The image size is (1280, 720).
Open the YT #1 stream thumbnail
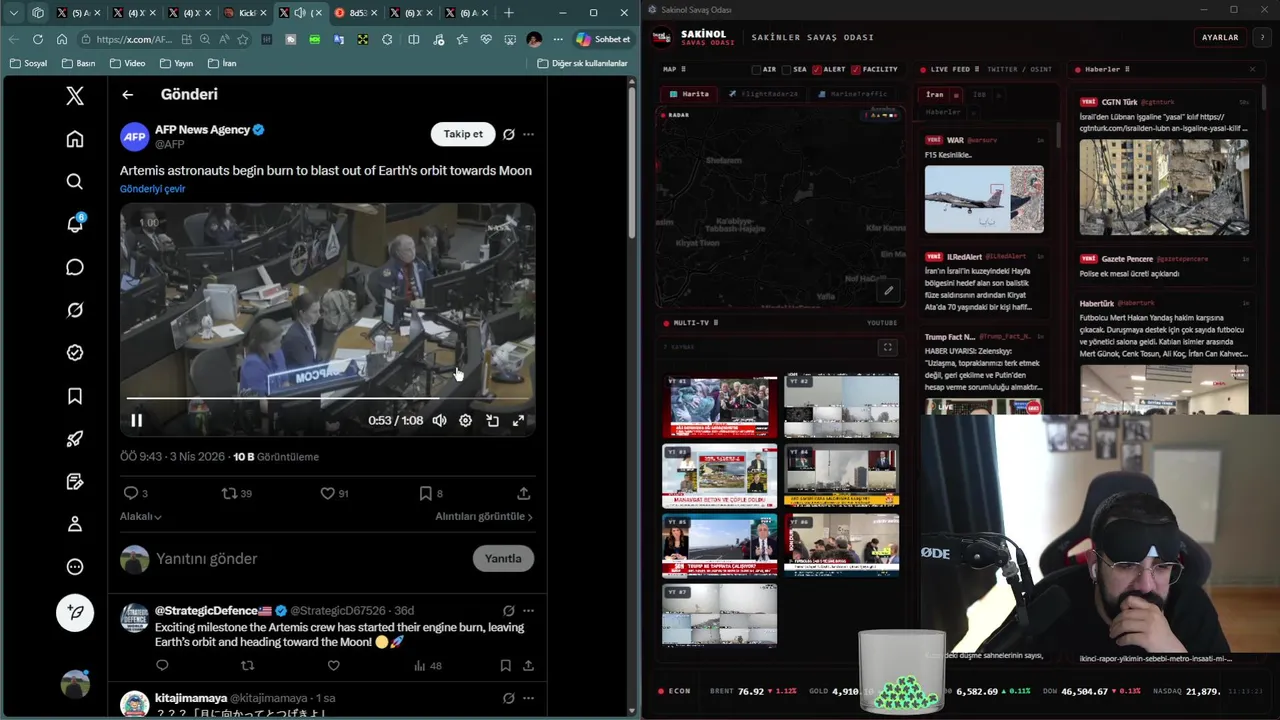(x=720, y=406)
